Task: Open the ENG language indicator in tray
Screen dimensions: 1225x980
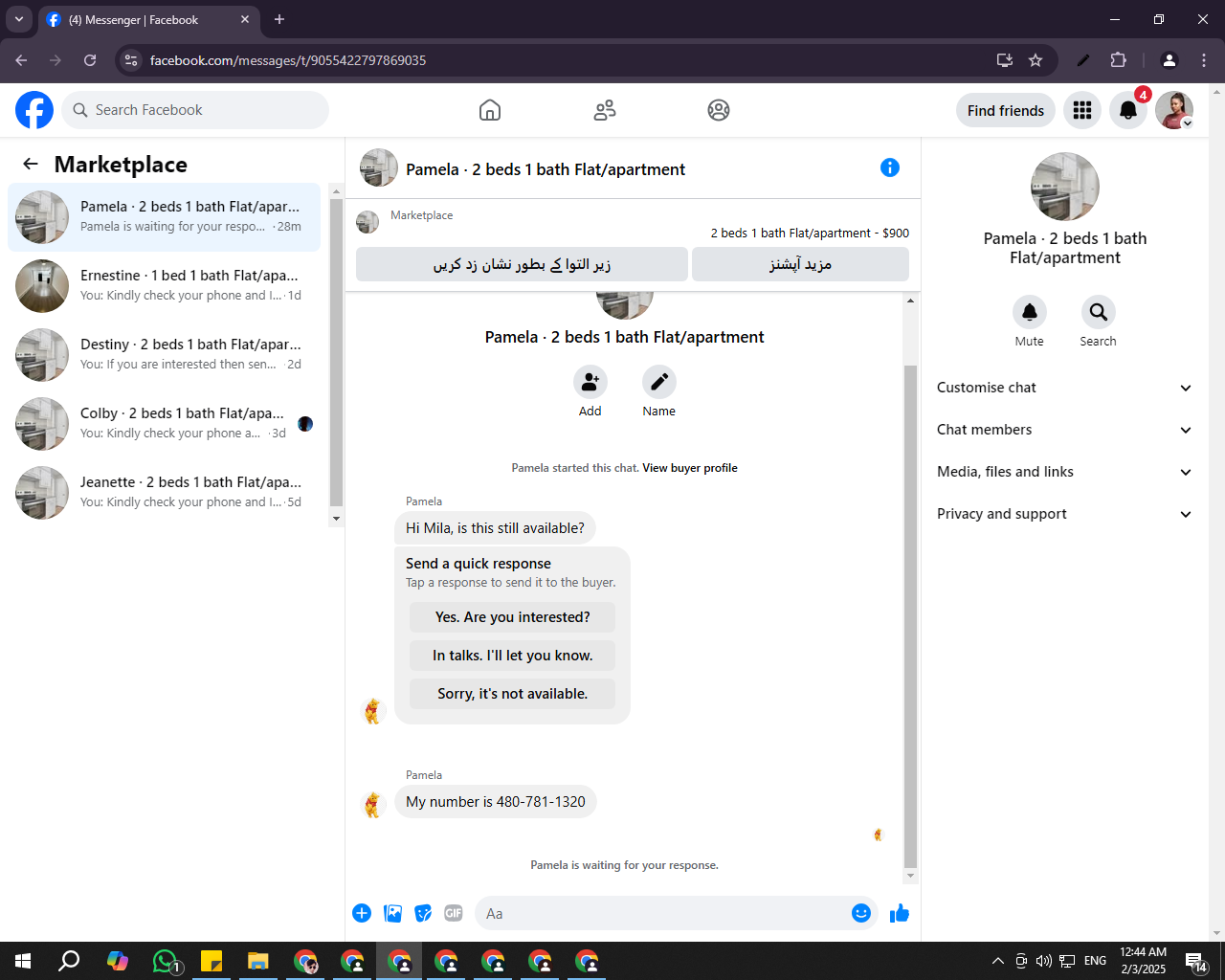Action: (1096, 961)
